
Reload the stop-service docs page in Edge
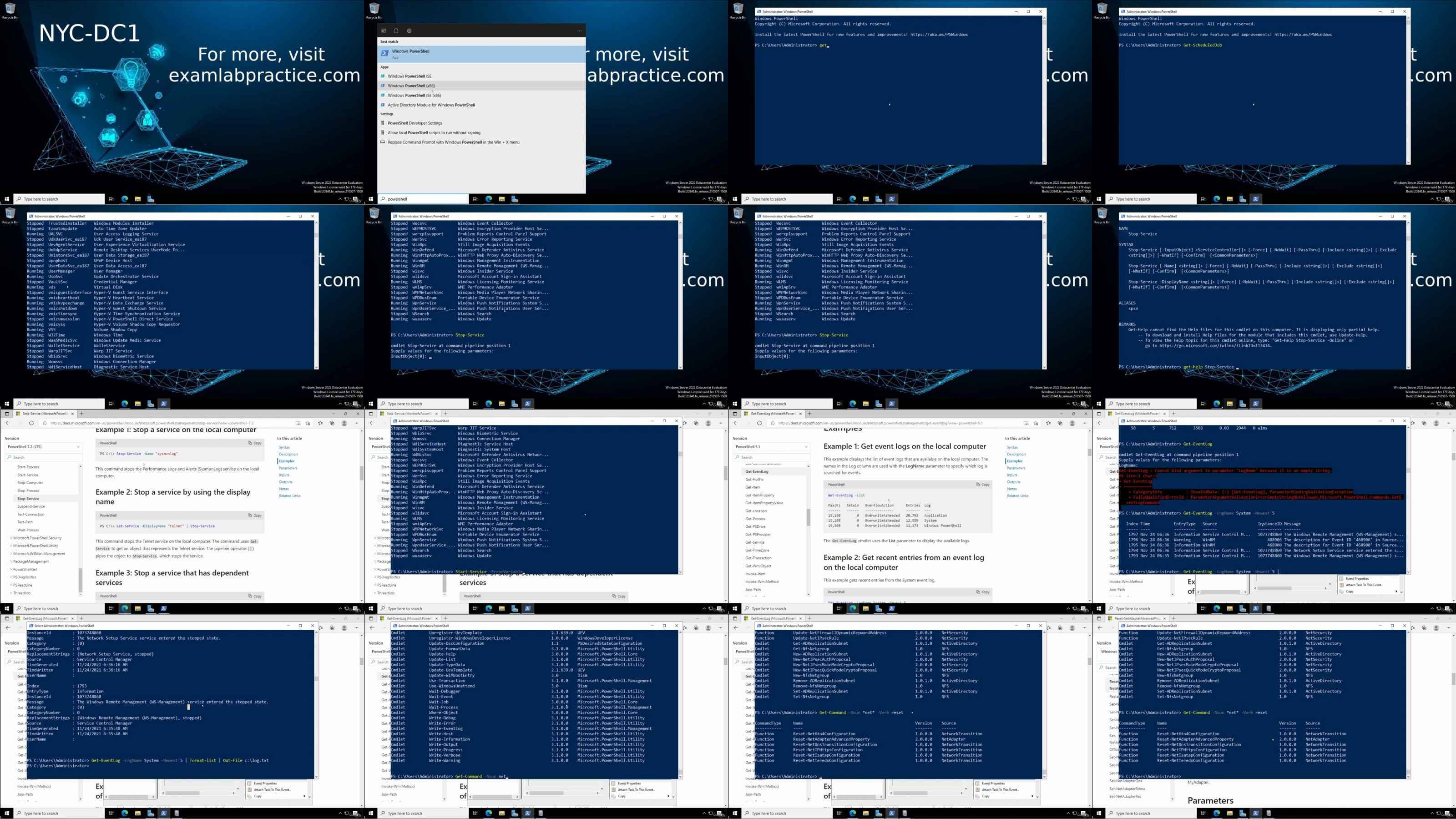(31, 423)
